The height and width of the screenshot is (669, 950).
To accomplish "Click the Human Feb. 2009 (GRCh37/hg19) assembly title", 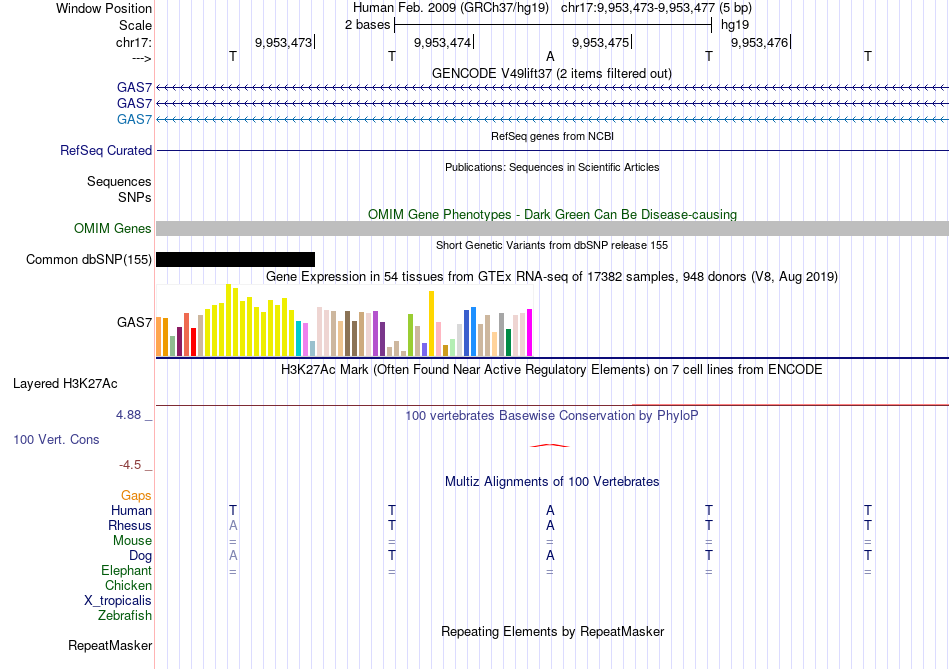I will (451, 8).
